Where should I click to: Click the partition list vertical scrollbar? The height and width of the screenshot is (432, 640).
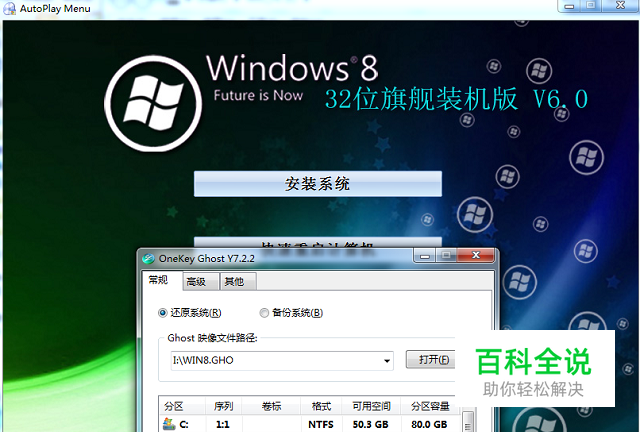(x=468, y=421)
